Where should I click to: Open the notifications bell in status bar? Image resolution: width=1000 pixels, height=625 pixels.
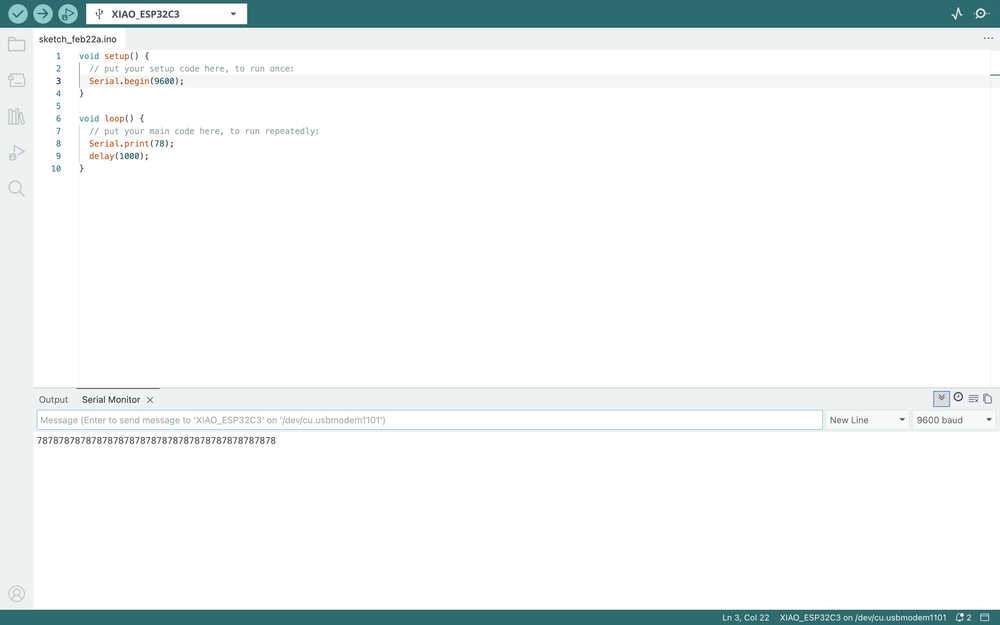coord(963,617)
